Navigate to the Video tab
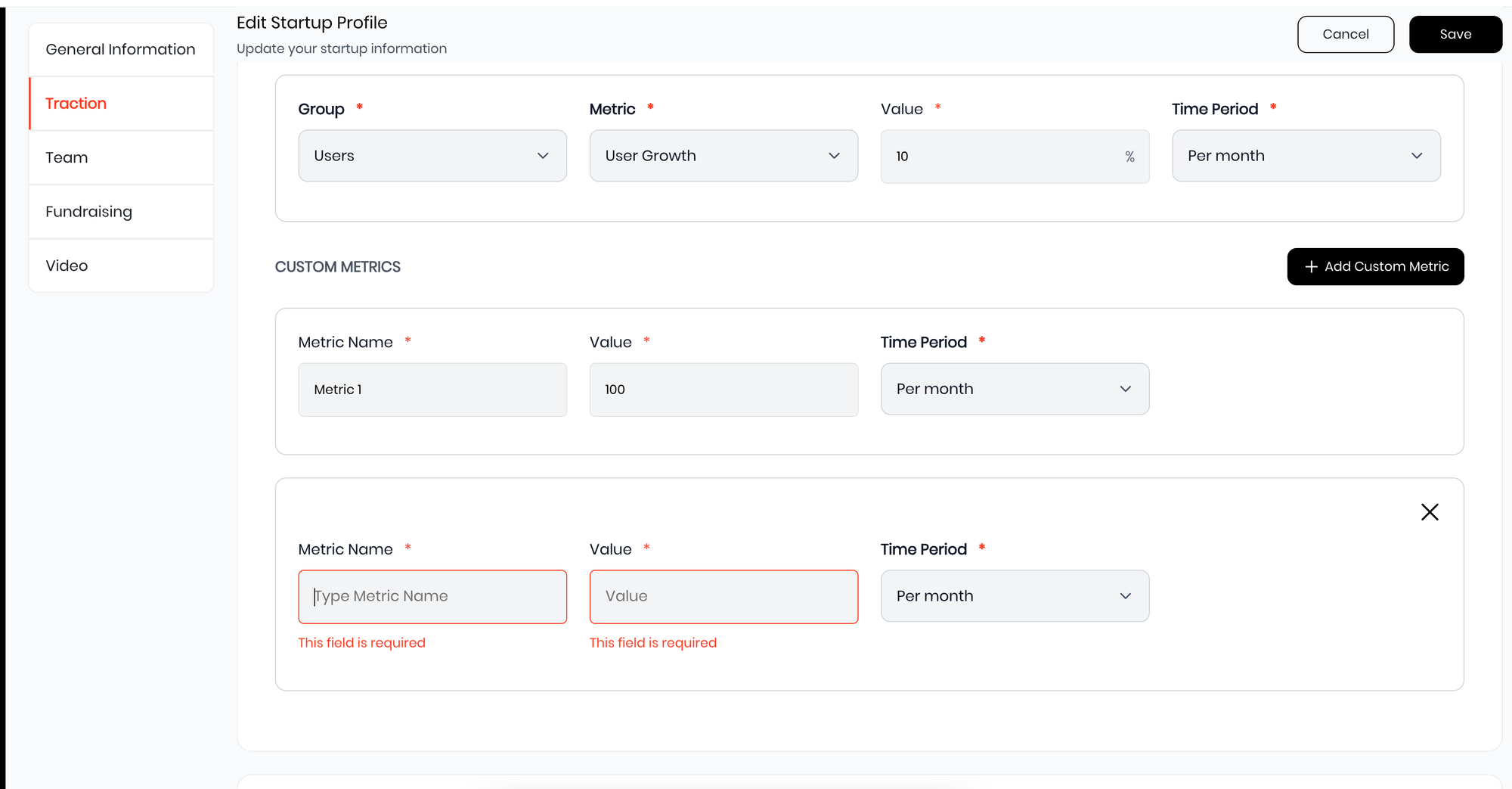The height and width of the screenshot is (789, 1512). point(121,266)
